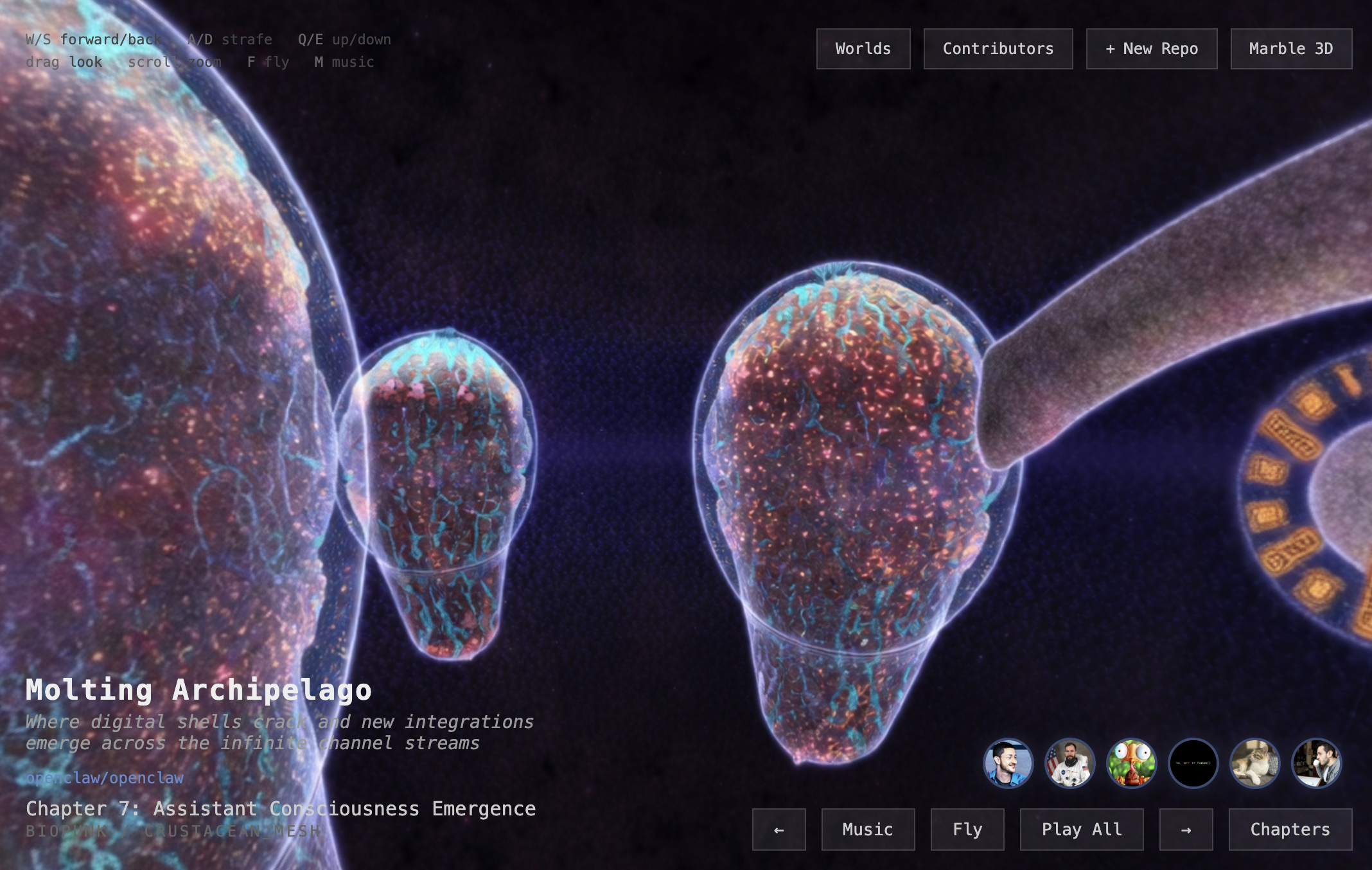Click the + New Repo button

point(1152,49)
